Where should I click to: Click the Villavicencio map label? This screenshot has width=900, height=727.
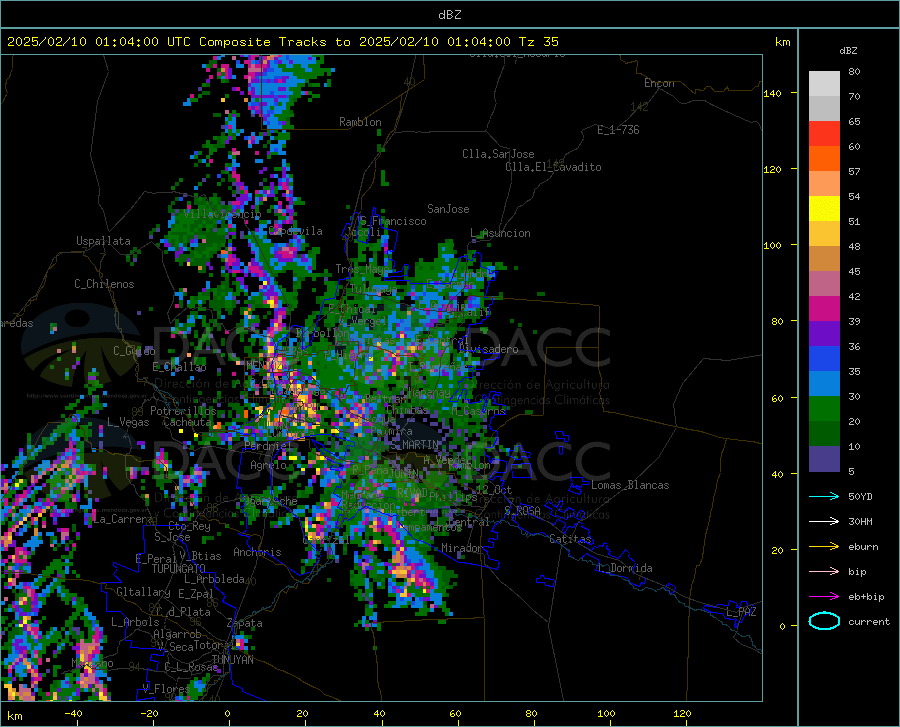(222, 214)
